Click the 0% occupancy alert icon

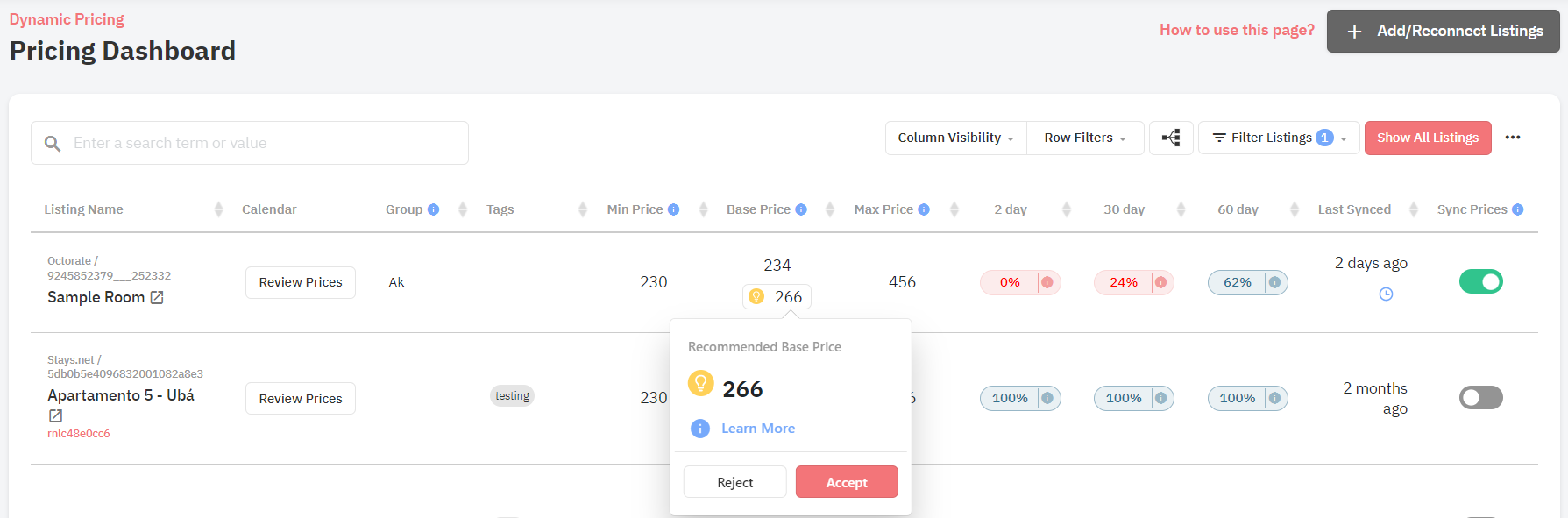(1047, 282)
